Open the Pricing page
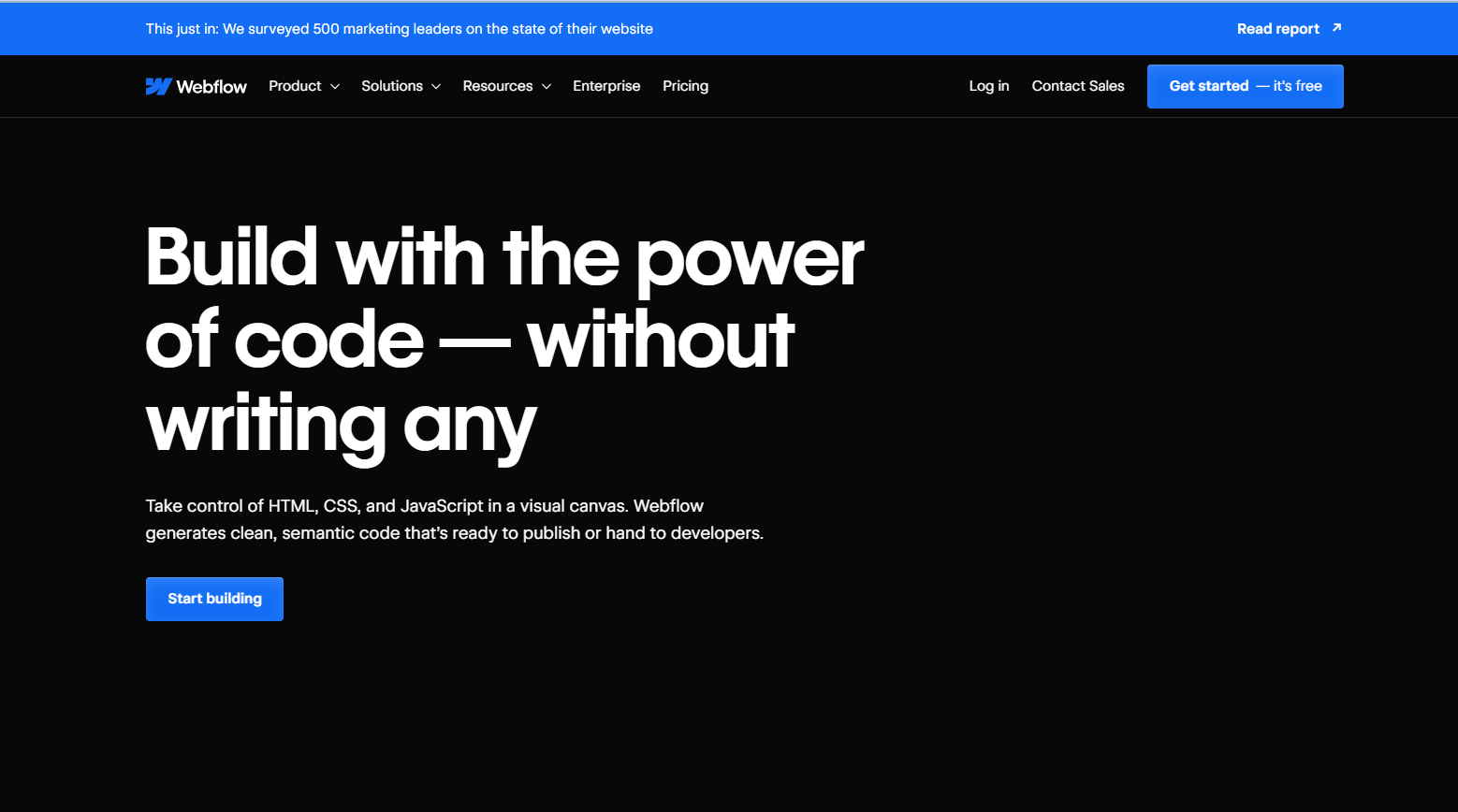 pos(685,85)
